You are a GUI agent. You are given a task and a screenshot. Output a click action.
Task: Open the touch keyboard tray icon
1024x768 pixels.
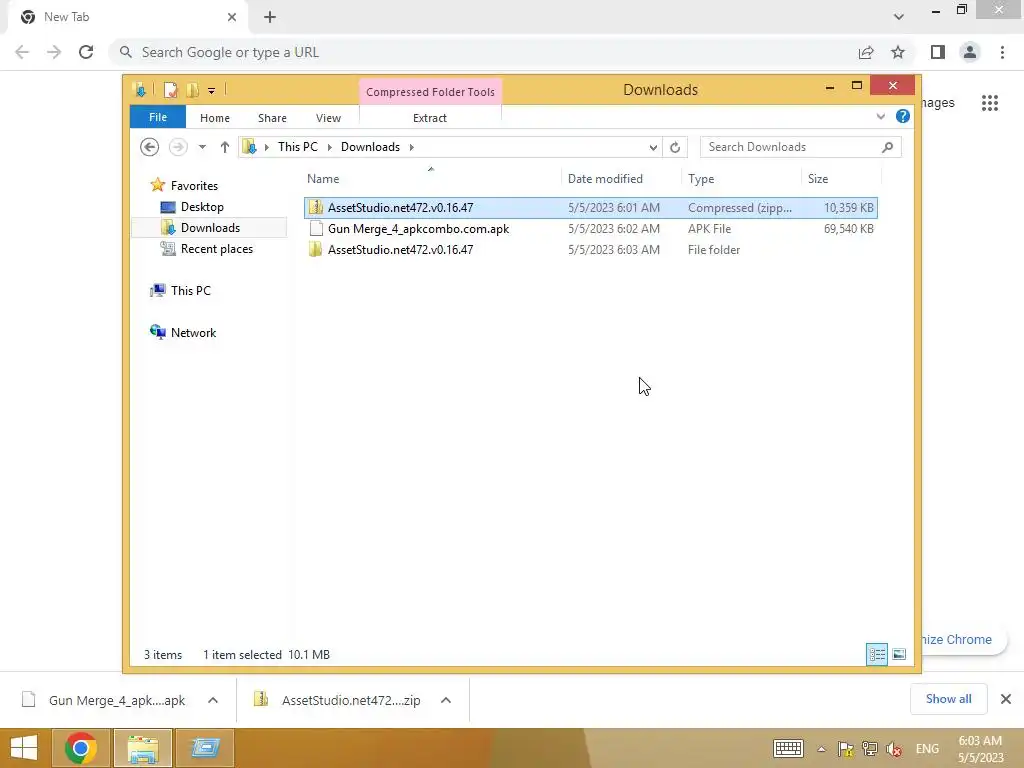tap(788, 748)
